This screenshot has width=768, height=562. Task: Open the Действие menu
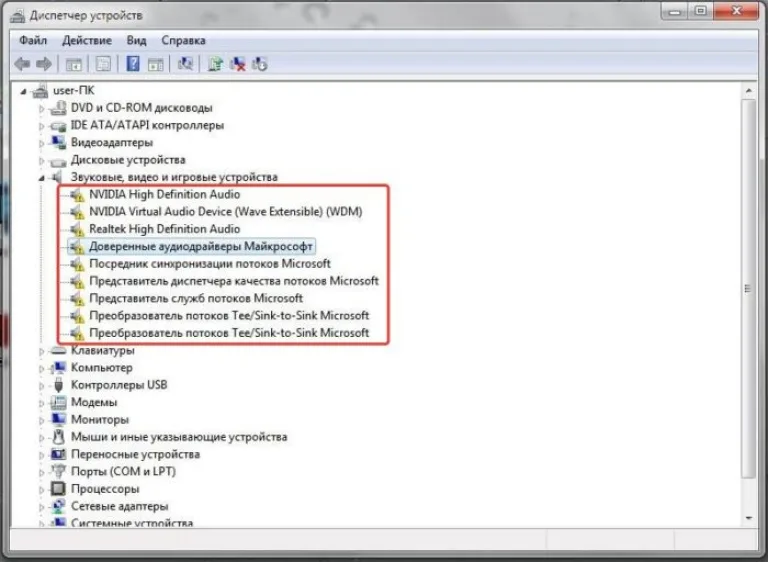click(x=87, y=40)
